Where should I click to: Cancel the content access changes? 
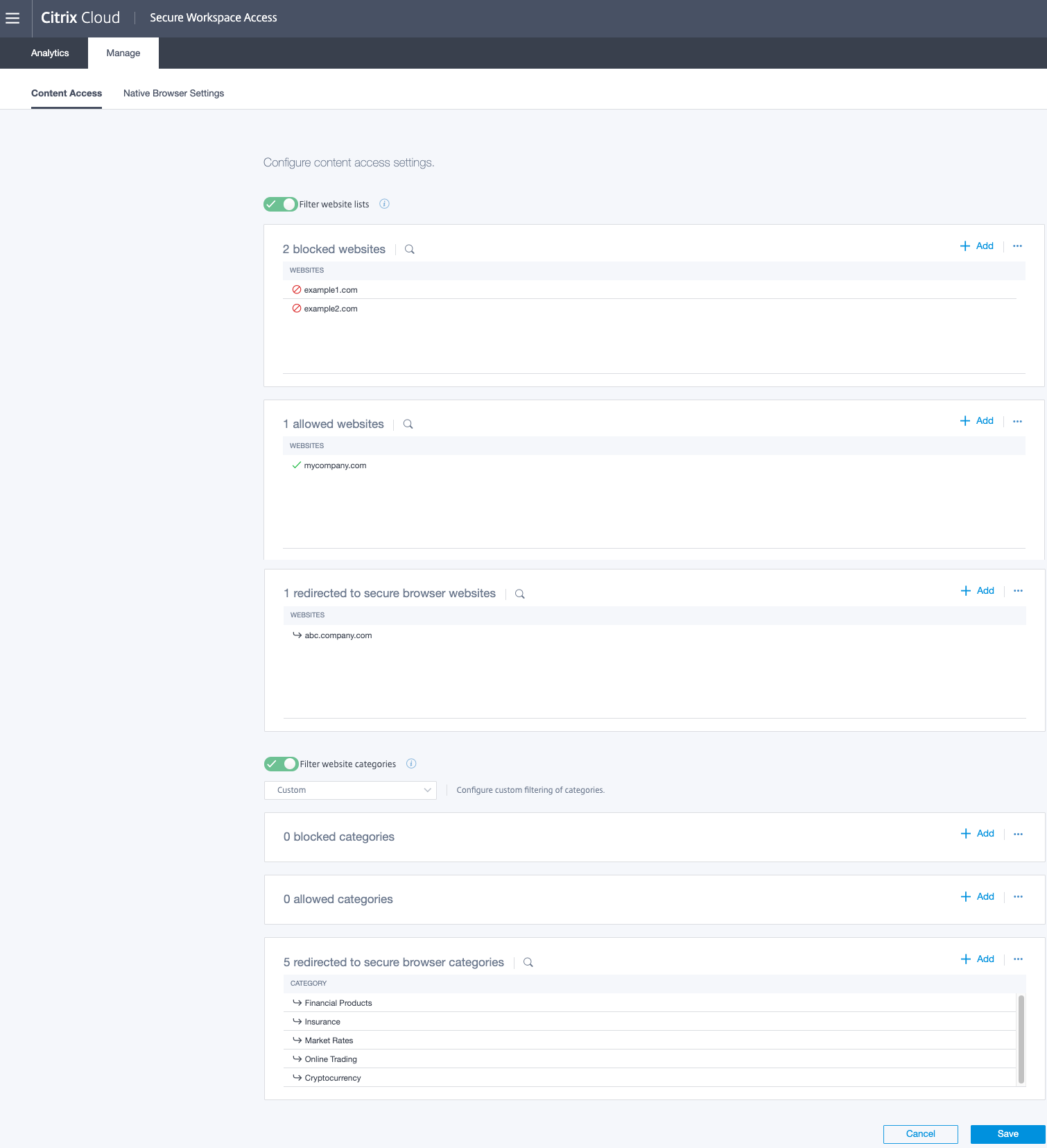click(921, 1134)
